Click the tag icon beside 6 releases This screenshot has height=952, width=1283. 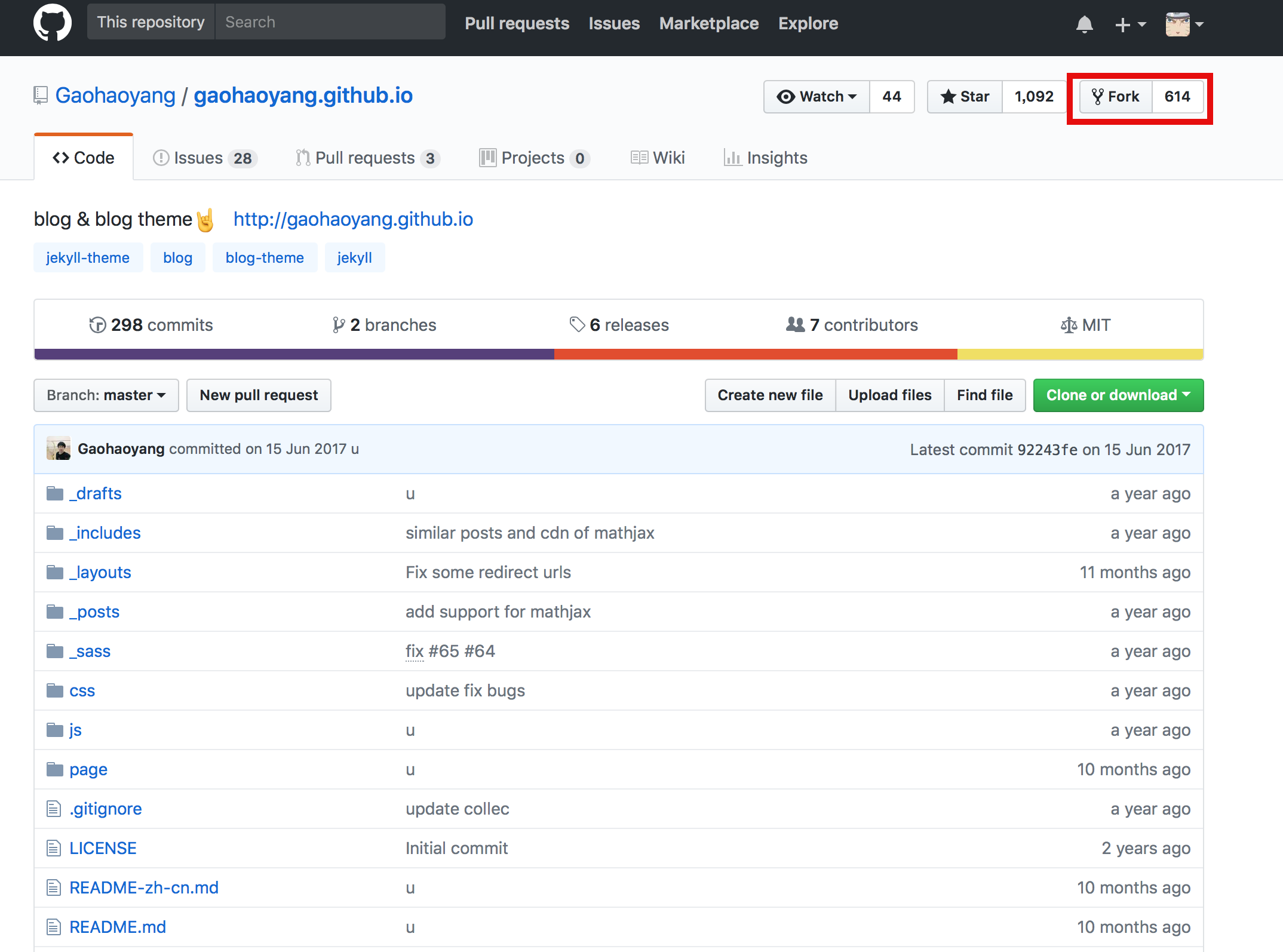[x=576, y=324]
